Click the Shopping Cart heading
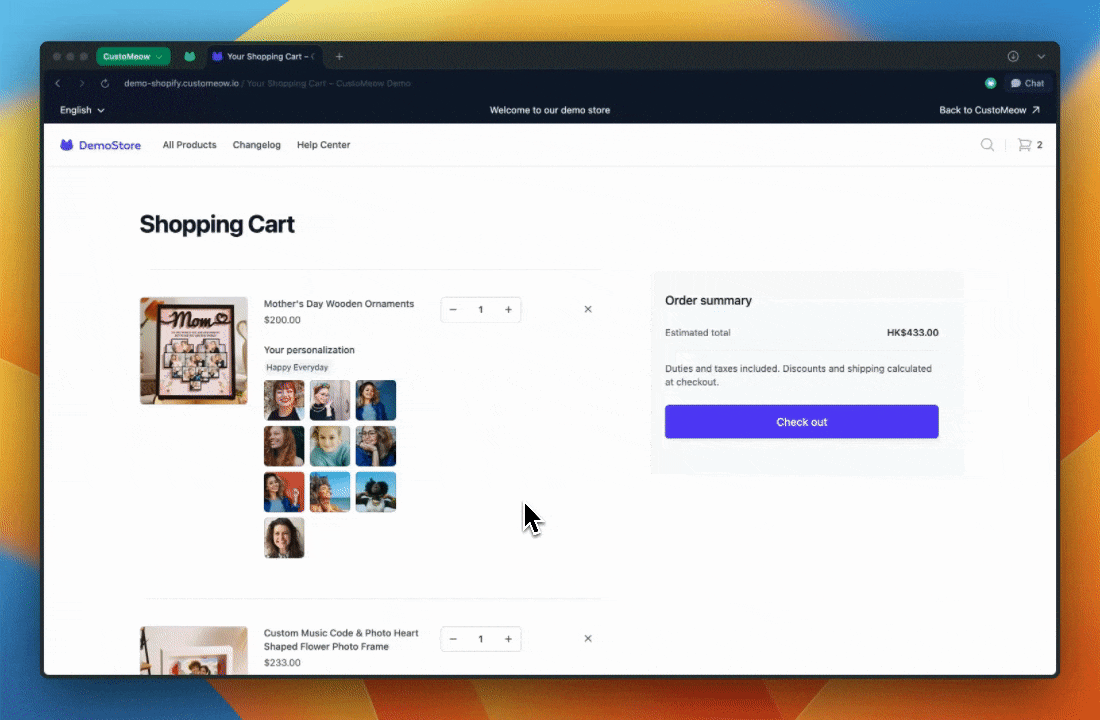This screenshot has height=720, width=1100. (x=217, y=225)
